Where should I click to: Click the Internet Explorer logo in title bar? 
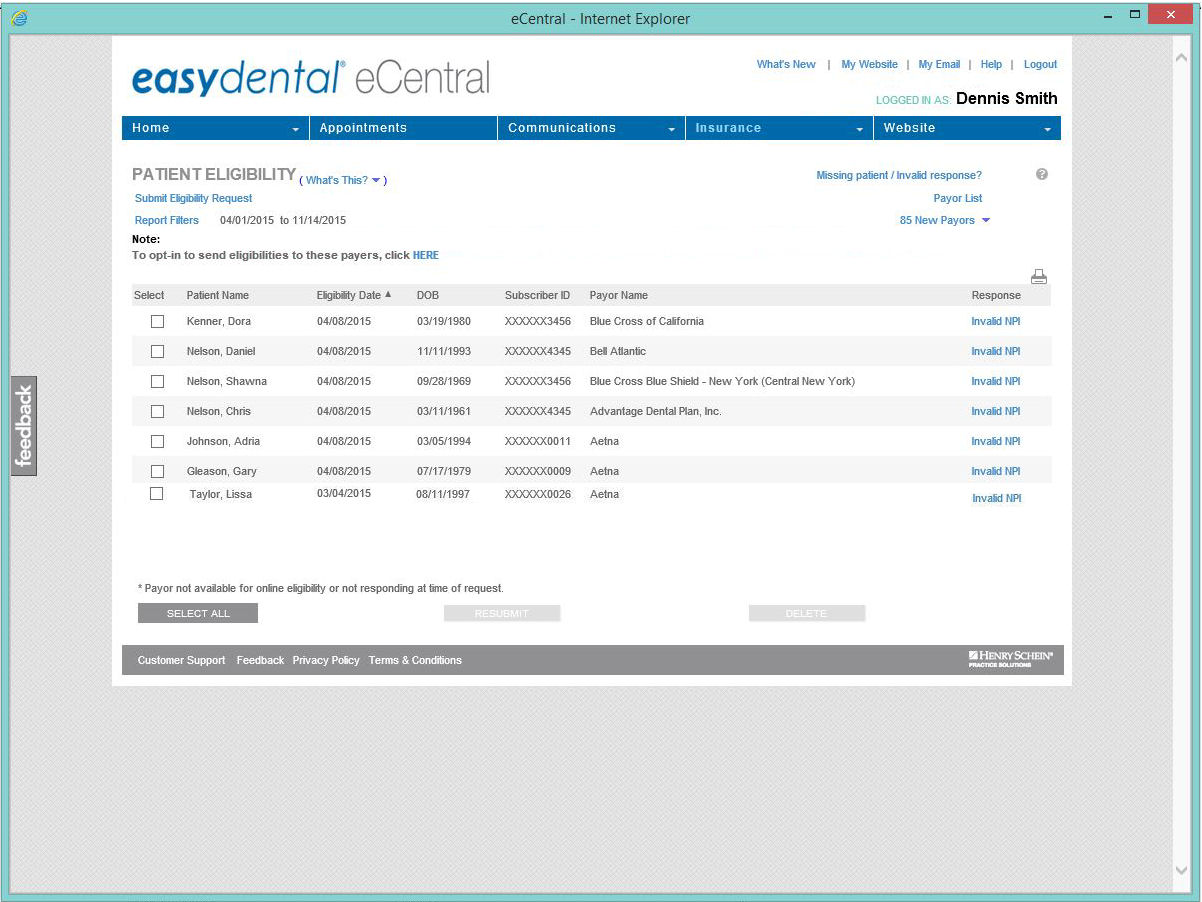coord(19,17)
